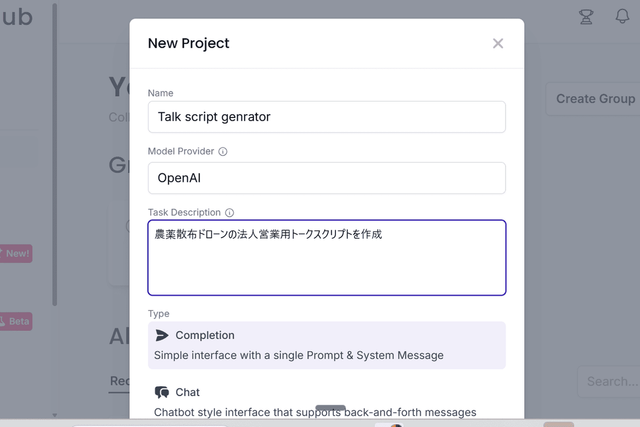Image resolution: width=640 pixels, height=427 pixels.
Task: Click the left sidebar vertical scrollbar
Action: coord(55,200)
